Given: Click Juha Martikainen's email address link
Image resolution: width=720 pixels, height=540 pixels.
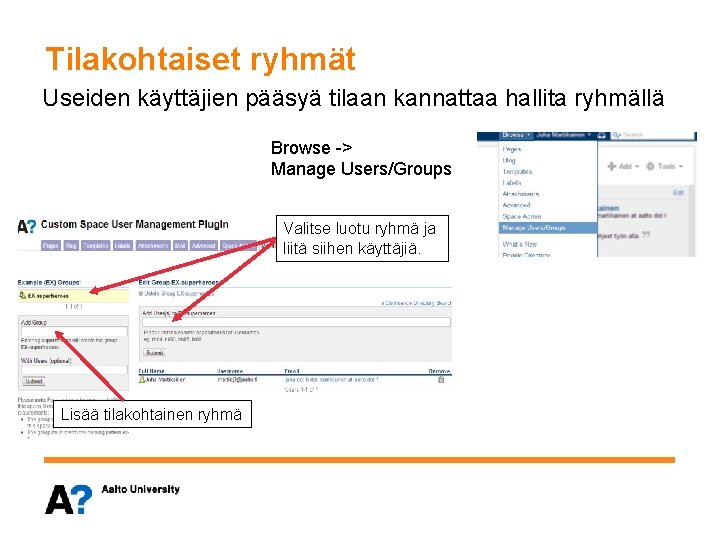Looking at the screenshot, I should click(332, 380).
